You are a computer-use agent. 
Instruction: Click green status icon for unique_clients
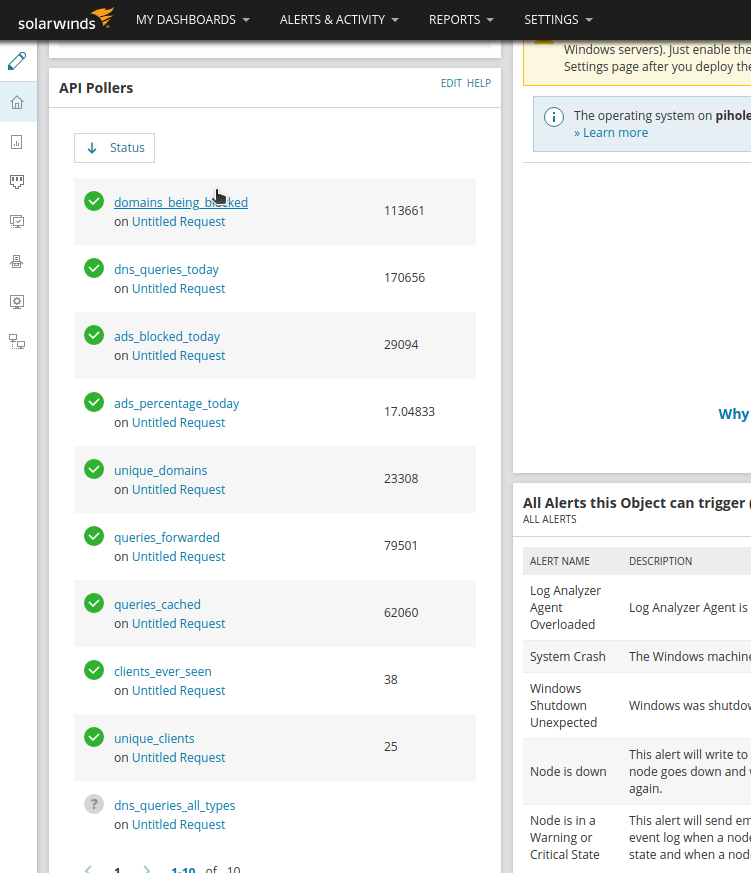tap(94, 737)
